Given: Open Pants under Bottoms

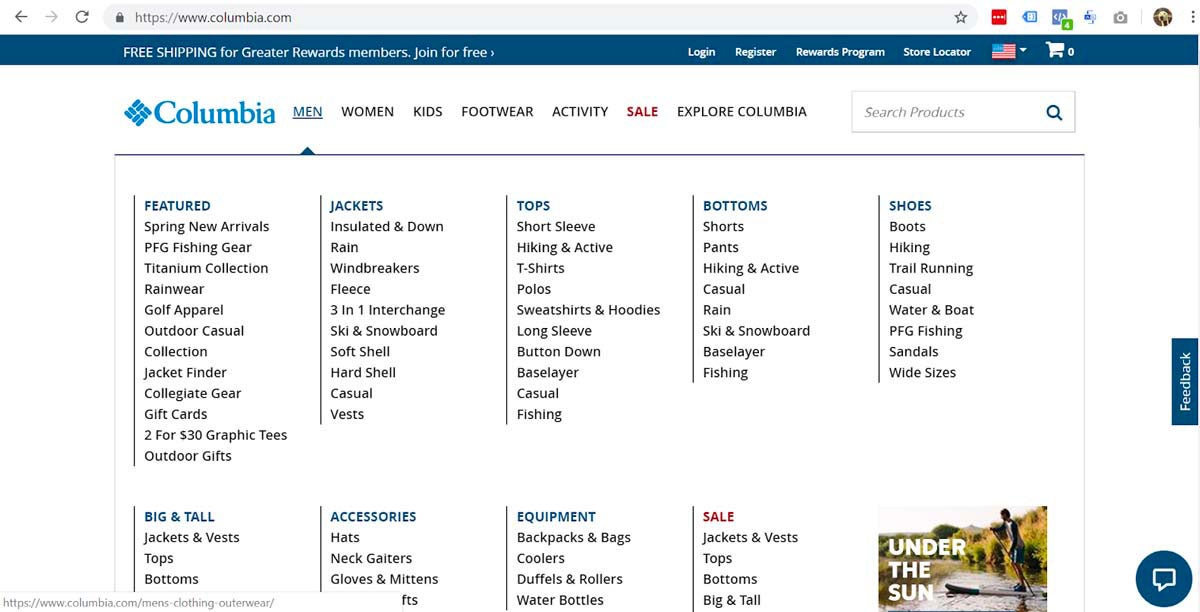Looking at the screenshot, I should (x=721, y=247).
